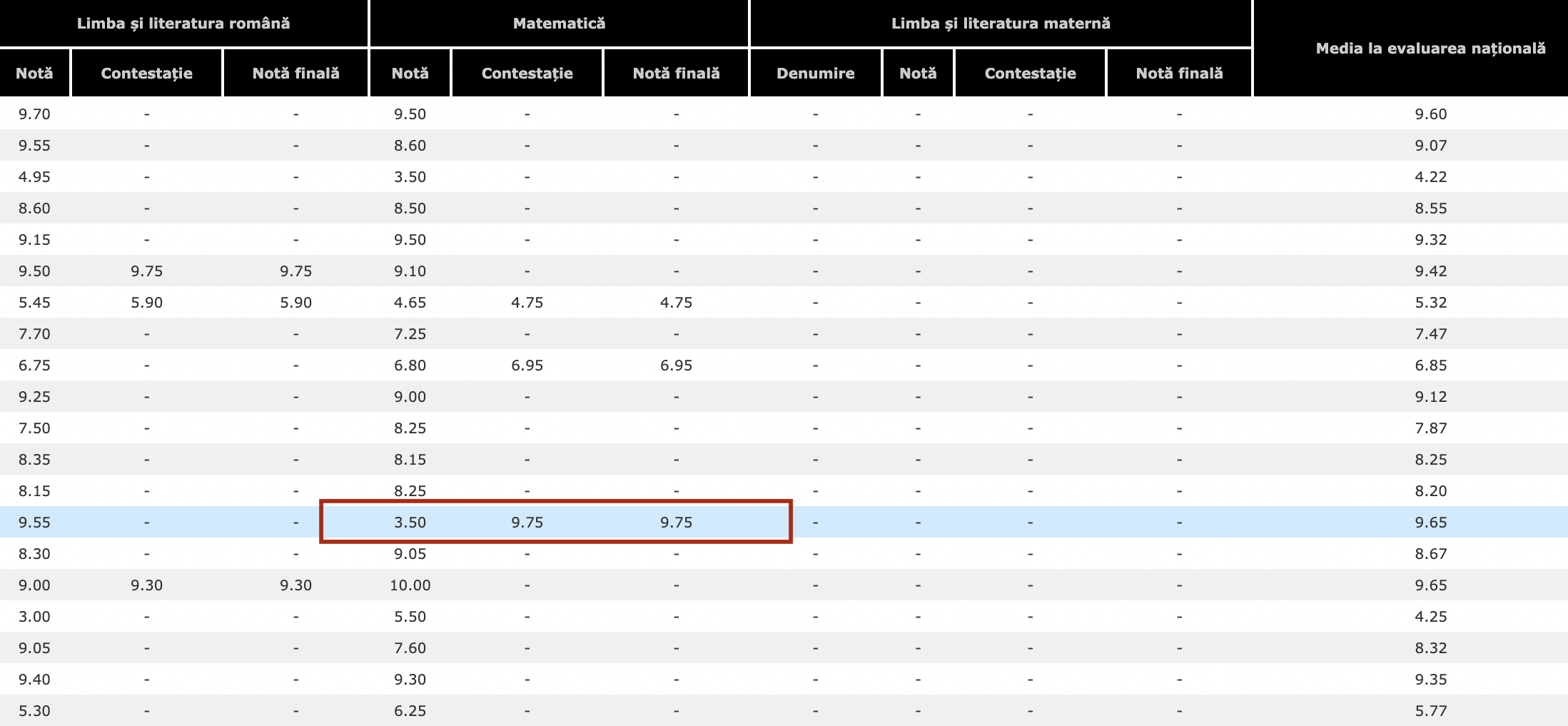Image resolution: width=1568 pixels, height=726 pixels.
Task: Select the 4.65 math grade cell
Action: point(410,303)
